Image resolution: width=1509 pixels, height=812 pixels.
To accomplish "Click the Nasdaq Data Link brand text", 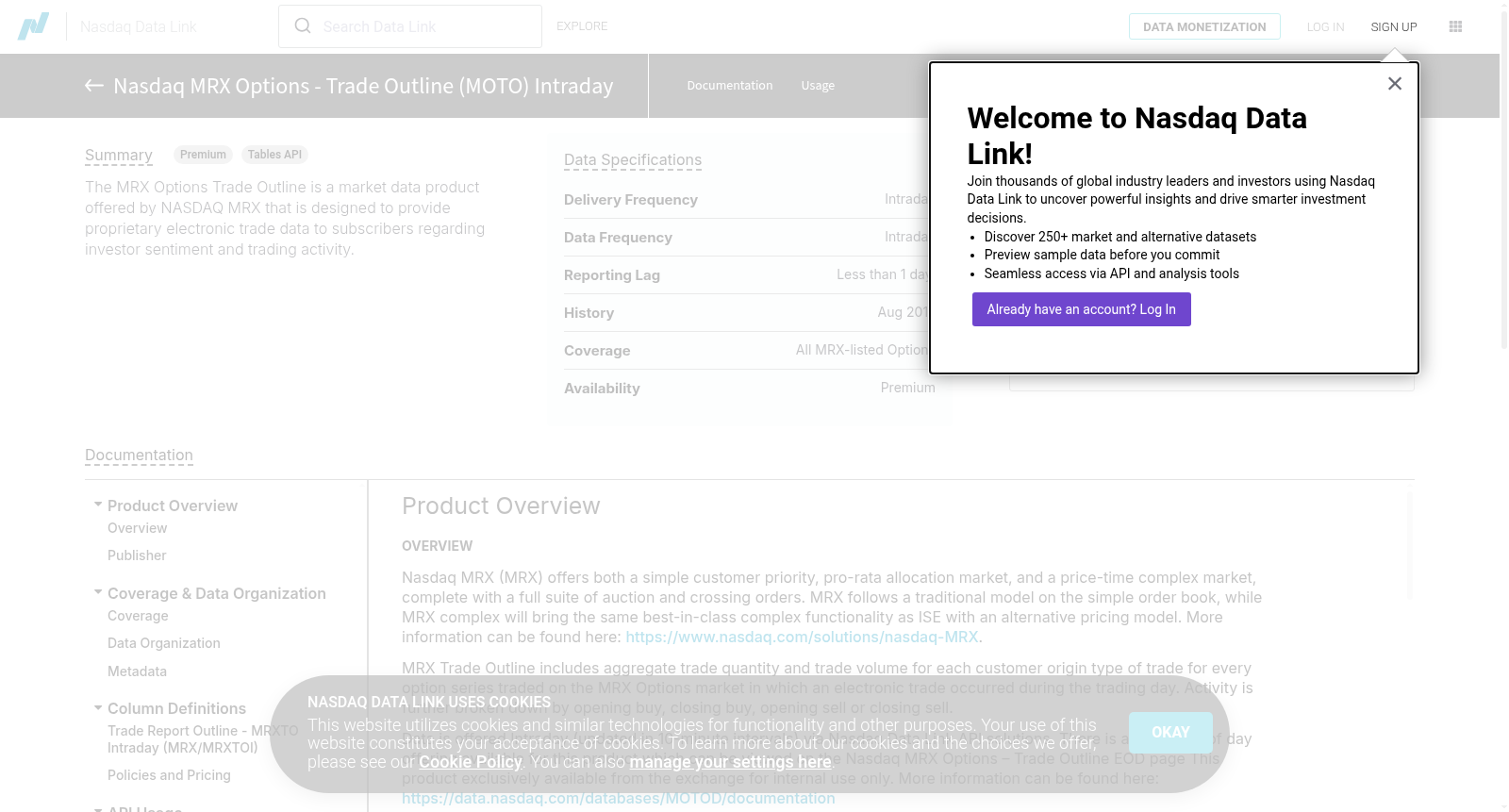I will click(139, 26).
